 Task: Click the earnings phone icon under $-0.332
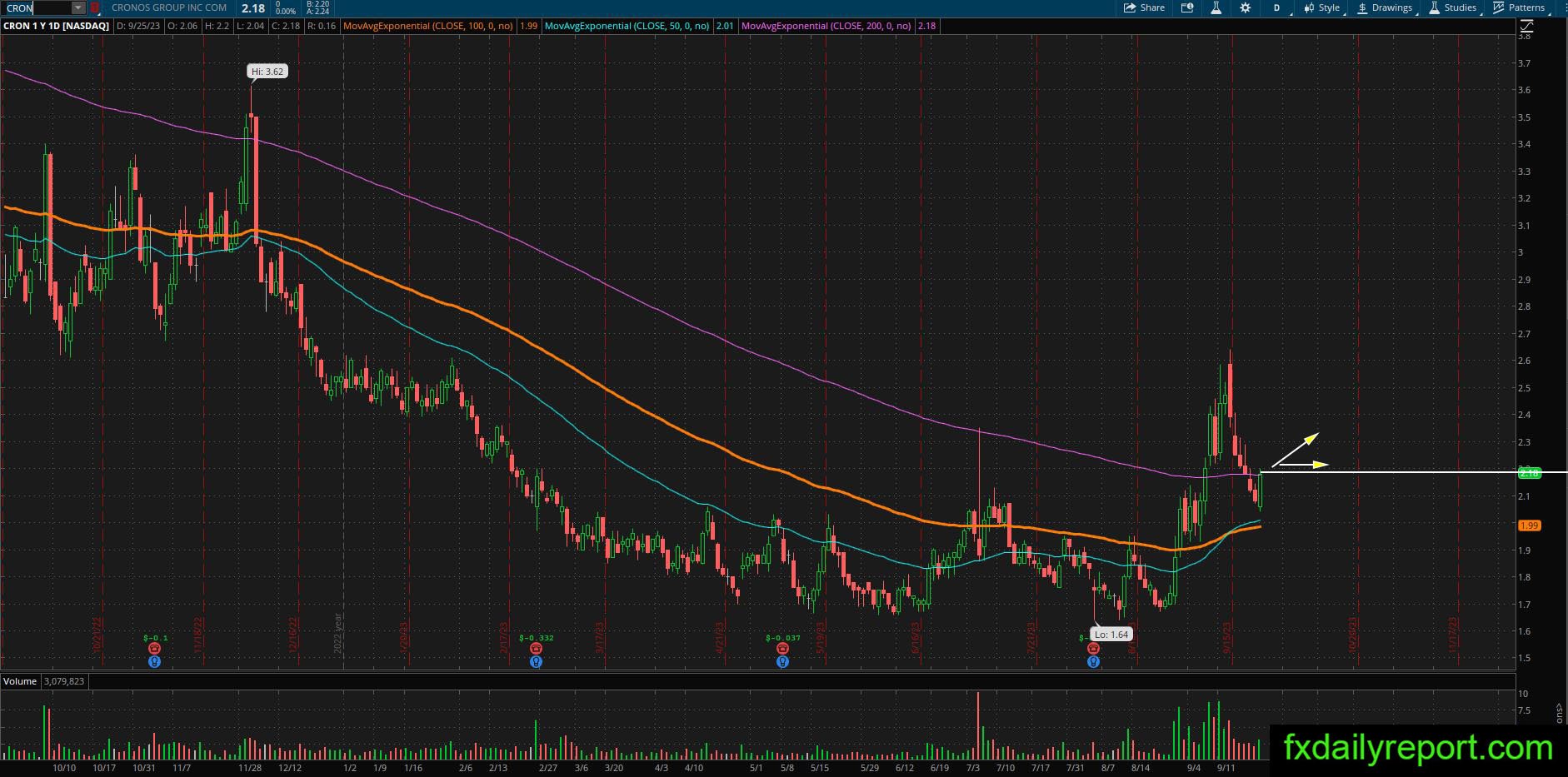[x=536, y=649]
